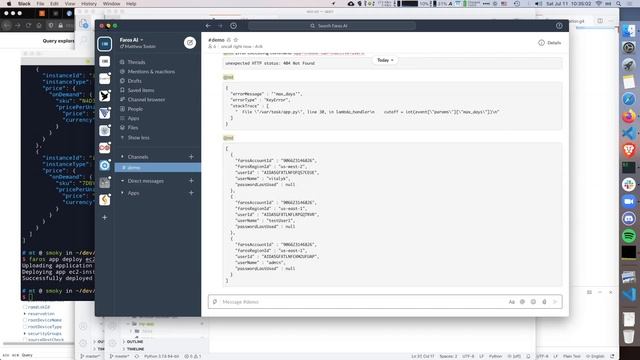
Task: Open the Details info icon
Action: pyautogui.click(x=541, y=42)
